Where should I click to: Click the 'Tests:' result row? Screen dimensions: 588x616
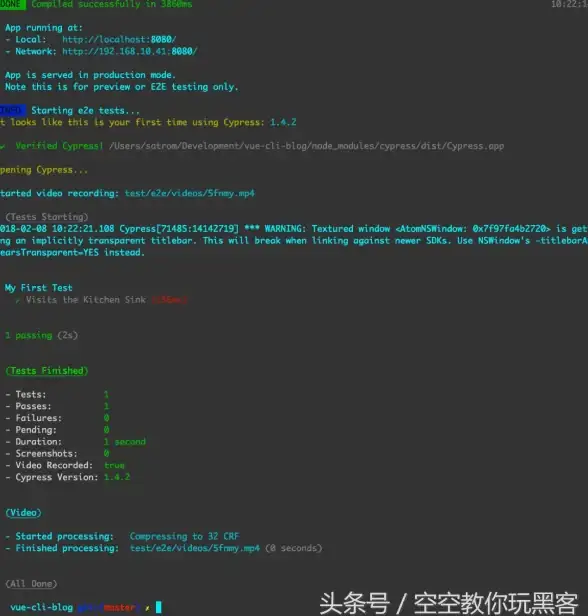coord(57,394)
